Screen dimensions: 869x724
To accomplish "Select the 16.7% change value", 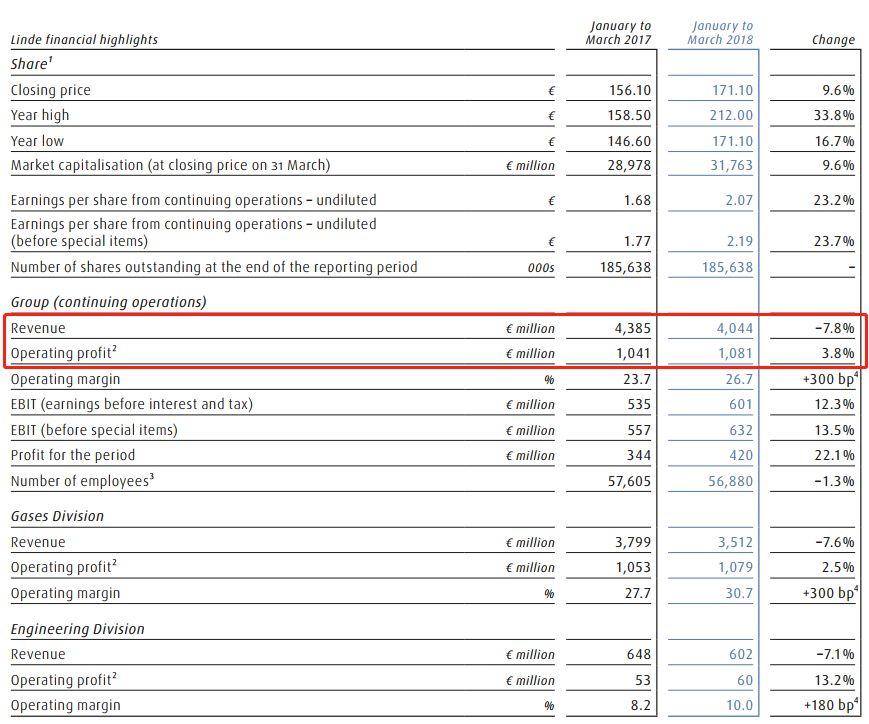I will [x=834, y=141].
